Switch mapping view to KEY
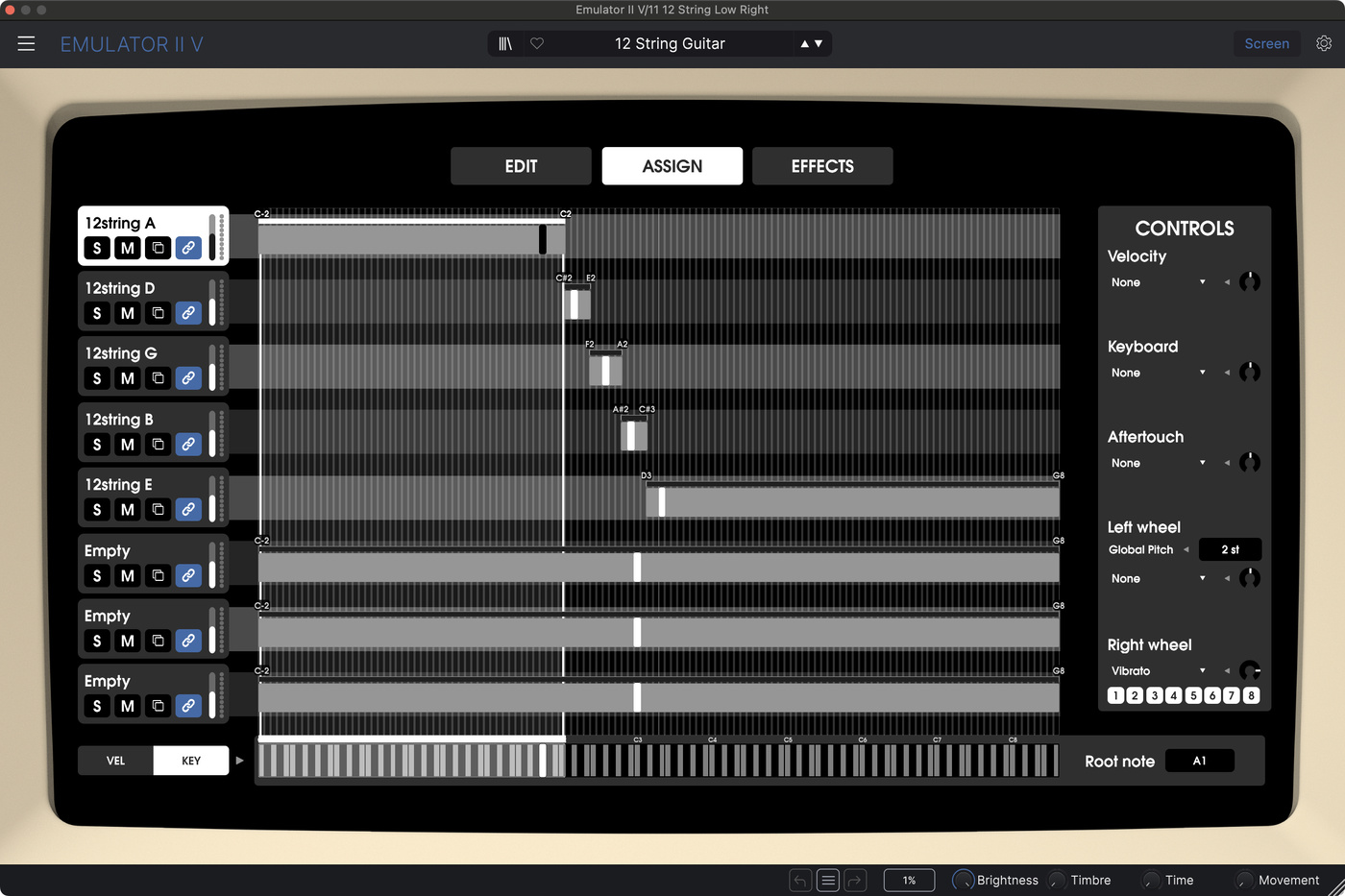1345x896 pixels. tap(191, 761)
